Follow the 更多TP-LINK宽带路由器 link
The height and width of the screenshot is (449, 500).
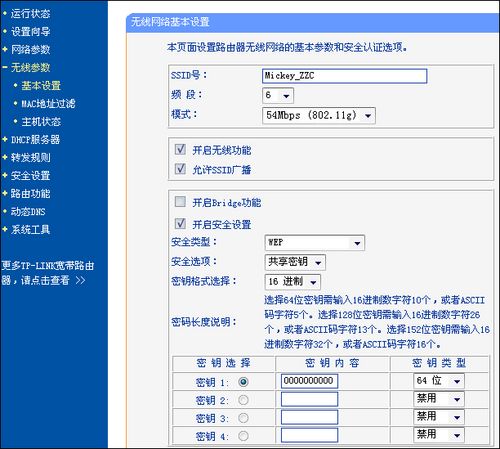pyautogui.click(x=47, y=273)
